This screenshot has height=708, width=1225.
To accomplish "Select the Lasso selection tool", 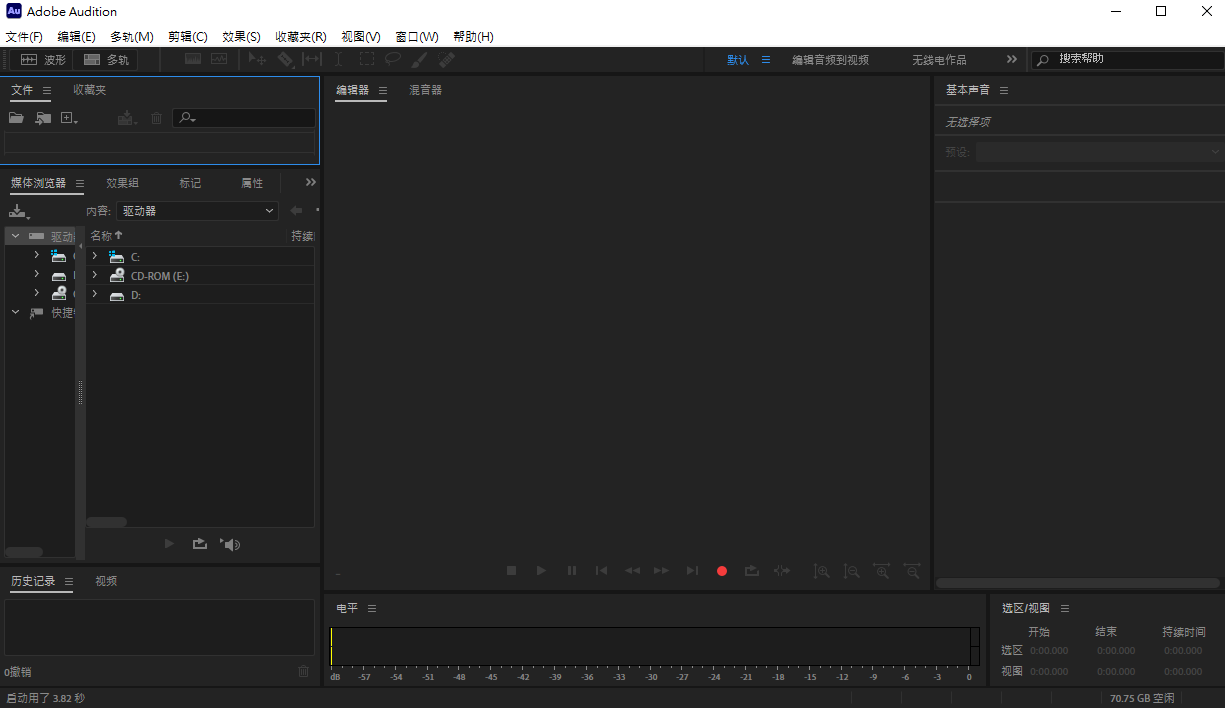I will [x=393, y=60].
